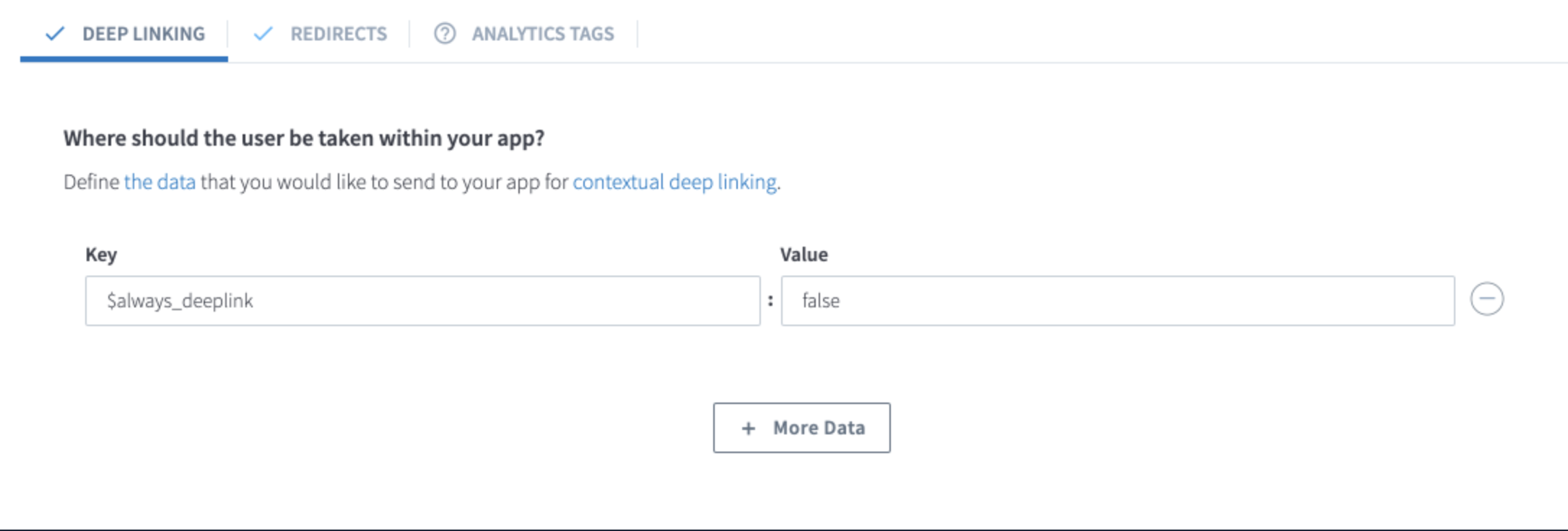Click the Value column label
This screenshot has width=1568, height=531.
803,255
